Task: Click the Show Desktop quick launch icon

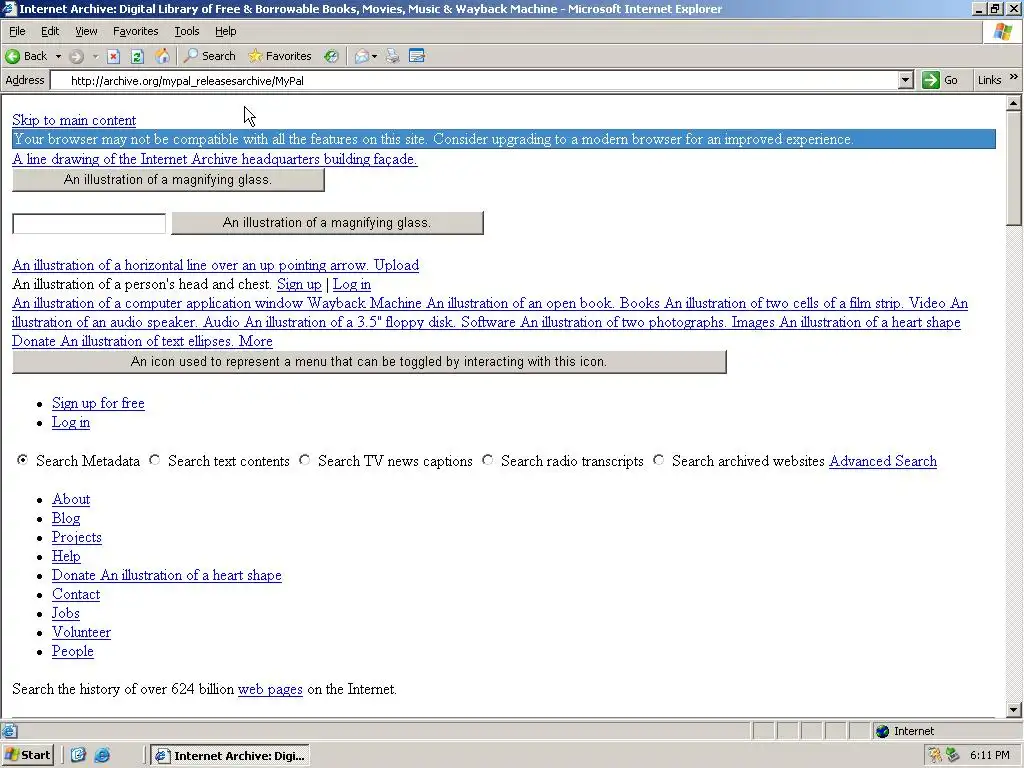Action: point(78,755)
